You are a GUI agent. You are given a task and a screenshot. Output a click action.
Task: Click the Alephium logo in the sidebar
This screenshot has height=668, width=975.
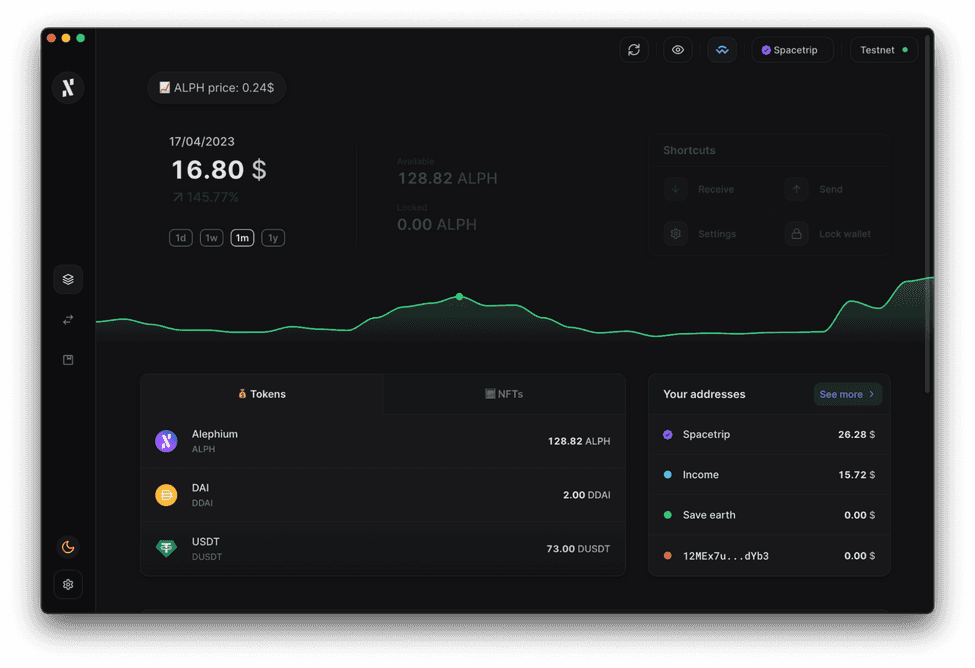(68, 88)
